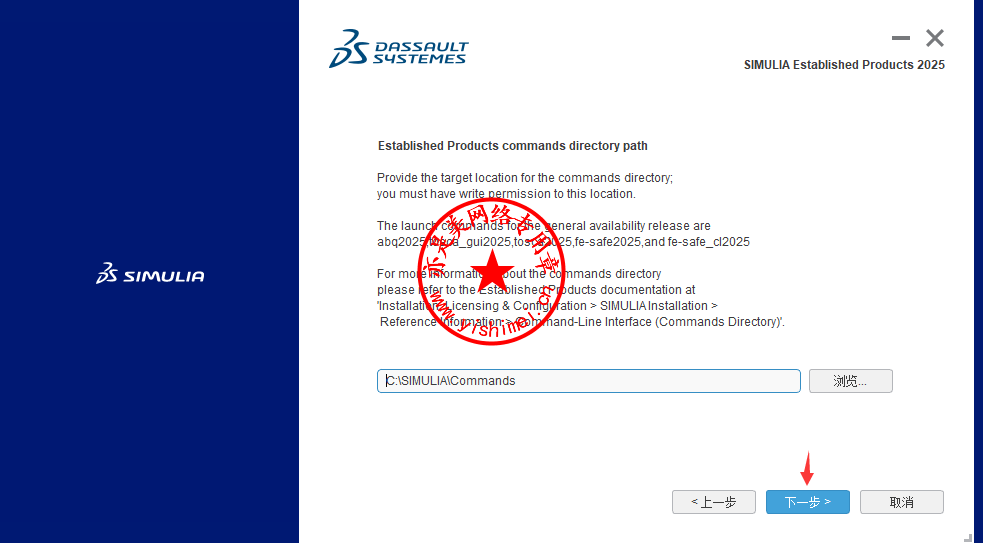The image size is (983, 543).
Task: Click text 'SIMULIA Installation >'
Action: [658, 306]
